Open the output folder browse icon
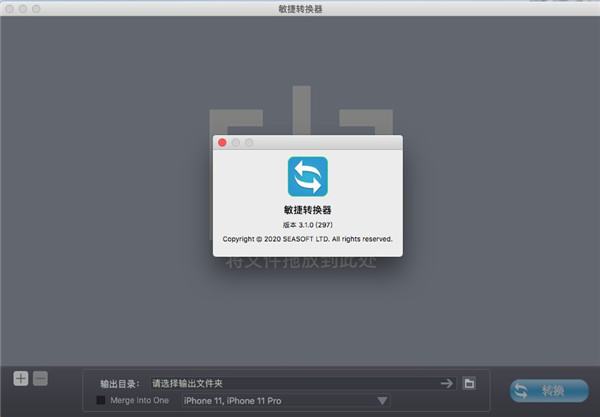Screen dimensions: 600x417 pos(469,383)
